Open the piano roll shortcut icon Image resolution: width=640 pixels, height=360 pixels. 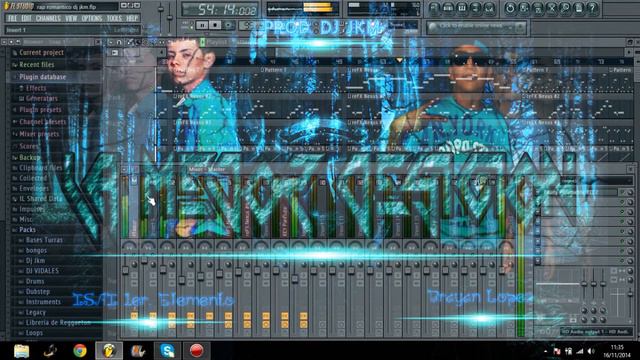click(x=462, y=8)
